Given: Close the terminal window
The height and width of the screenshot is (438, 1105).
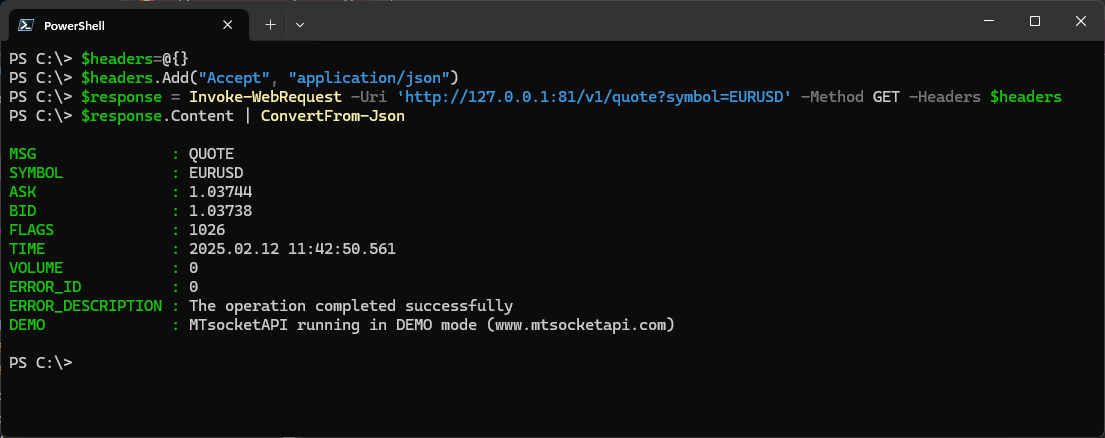Looking at the screenshot, I should point(1082,21).
